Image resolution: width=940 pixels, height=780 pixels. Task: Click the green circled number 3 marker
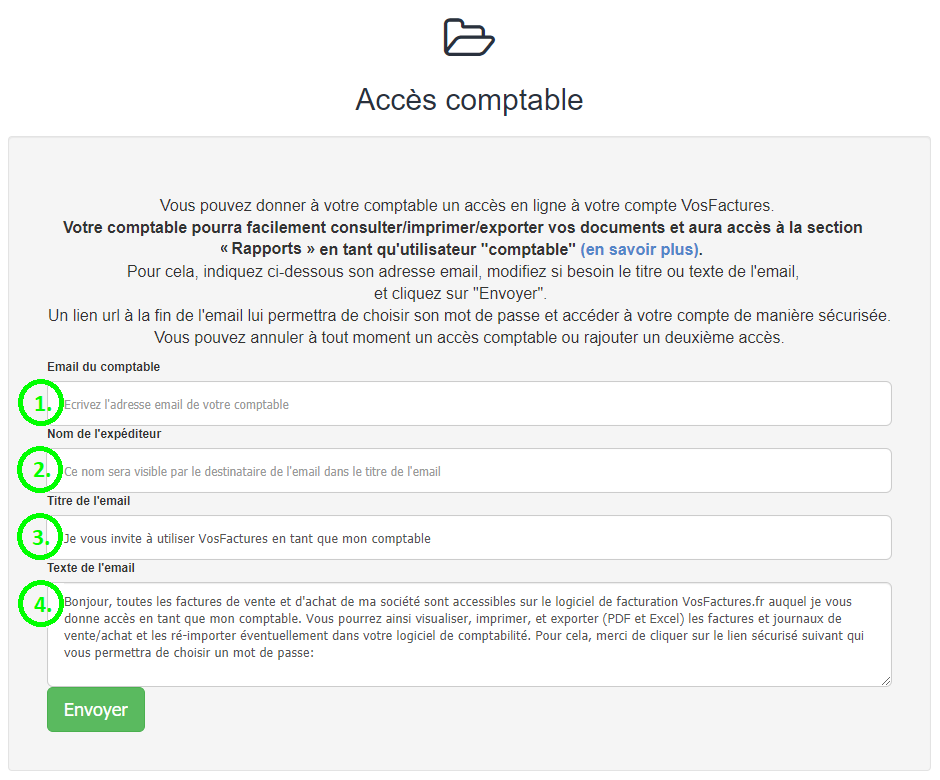tap(40, 537)
